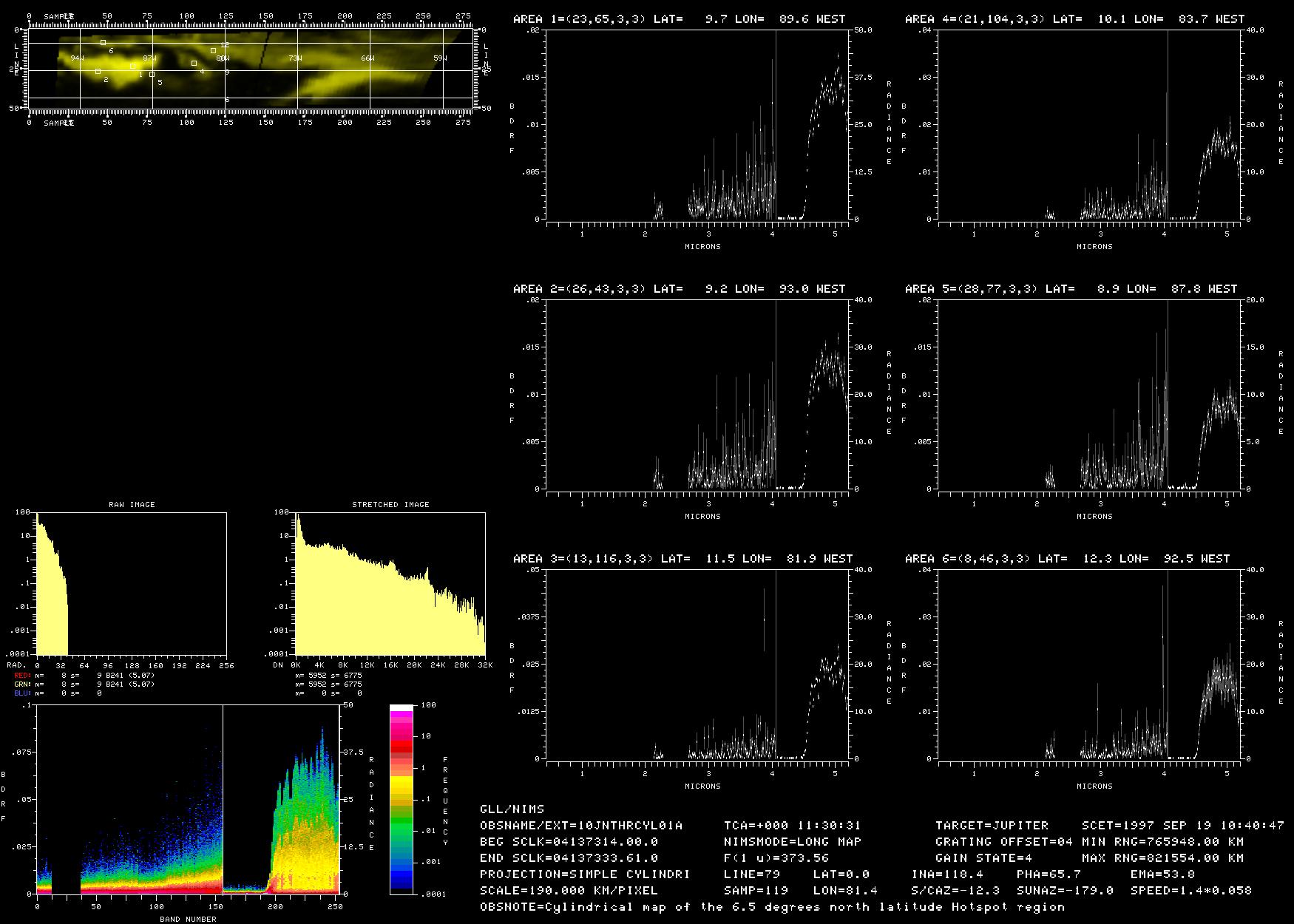Select the area 6 box marker on the map

tap(103, 43)
